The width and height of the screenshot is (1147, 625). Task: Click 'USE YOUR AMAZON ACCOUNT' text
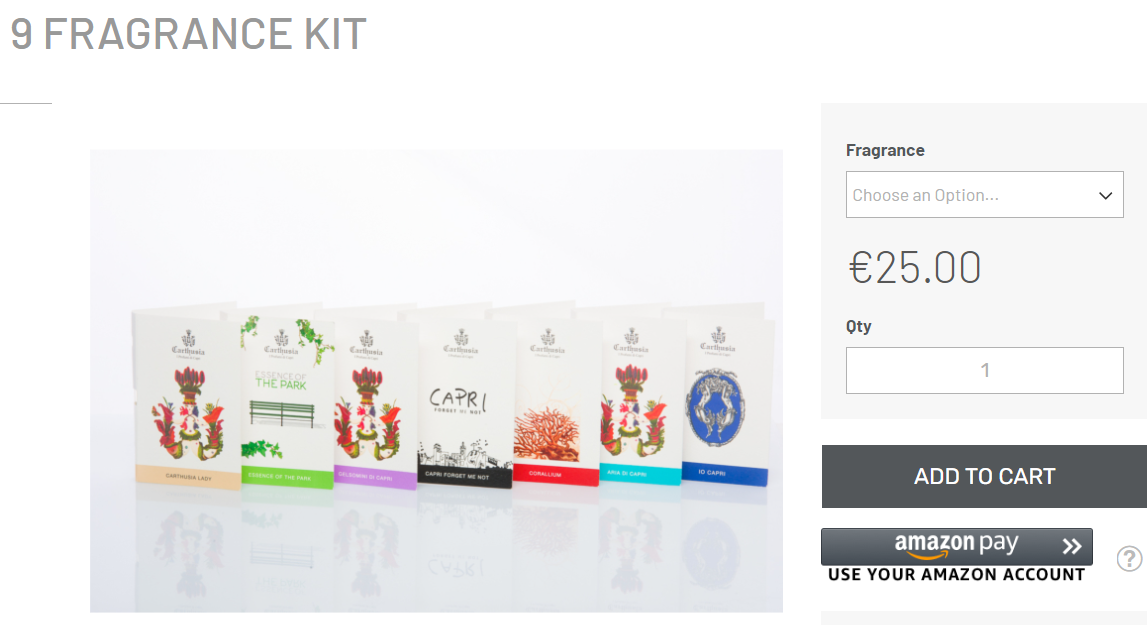tap(957, 575)
